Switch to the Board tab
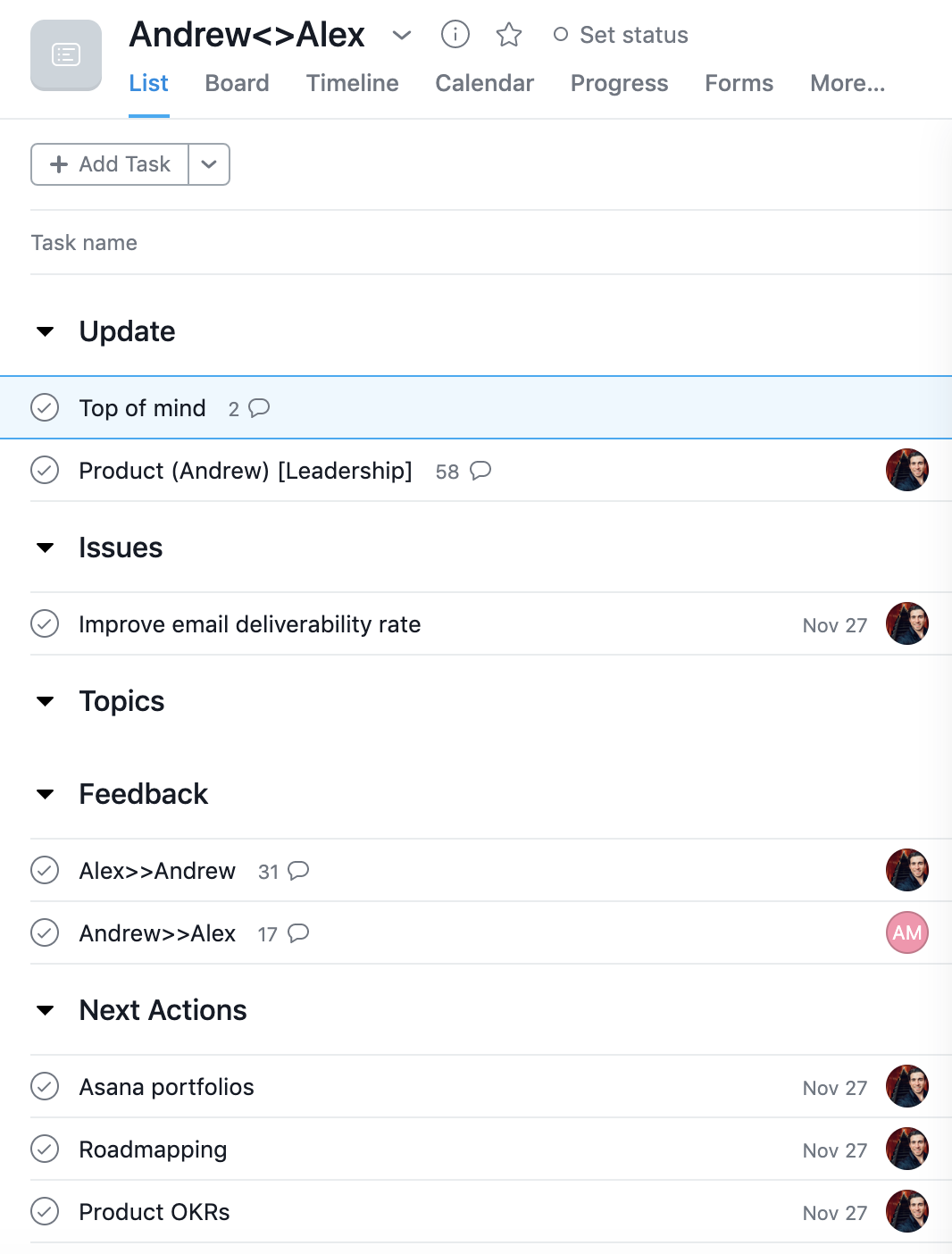 point(237,83)
